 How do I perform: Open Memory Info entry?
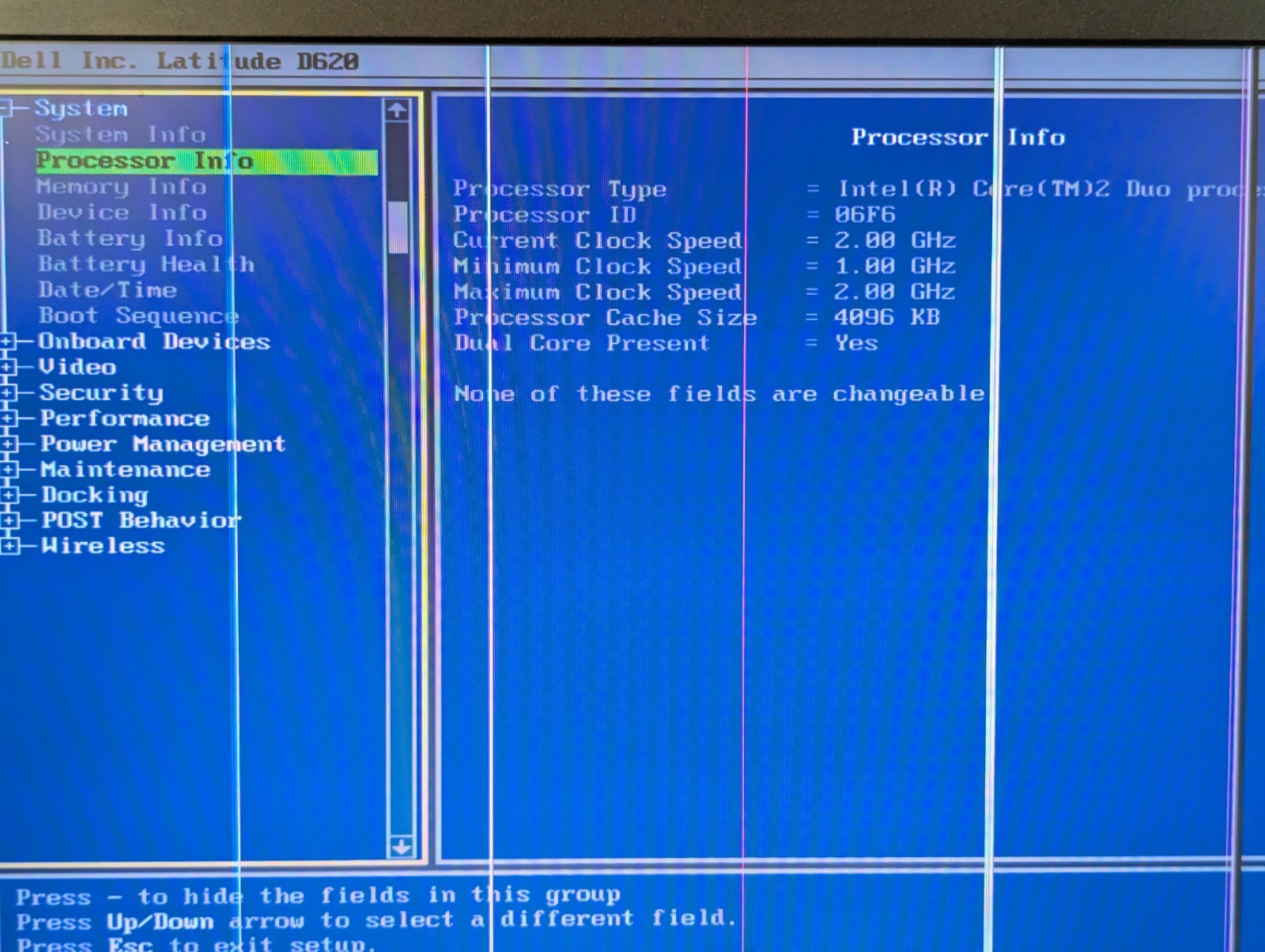[122, 187]
